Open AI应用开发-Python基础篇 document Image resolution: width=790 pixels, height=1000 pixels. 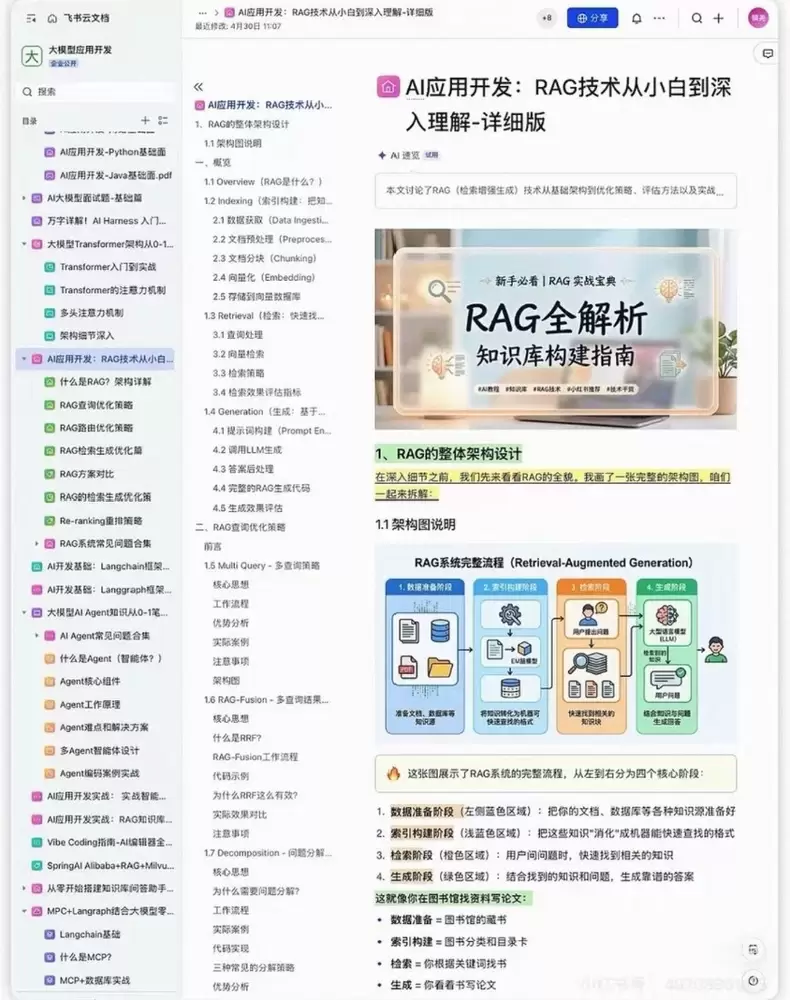113,152
